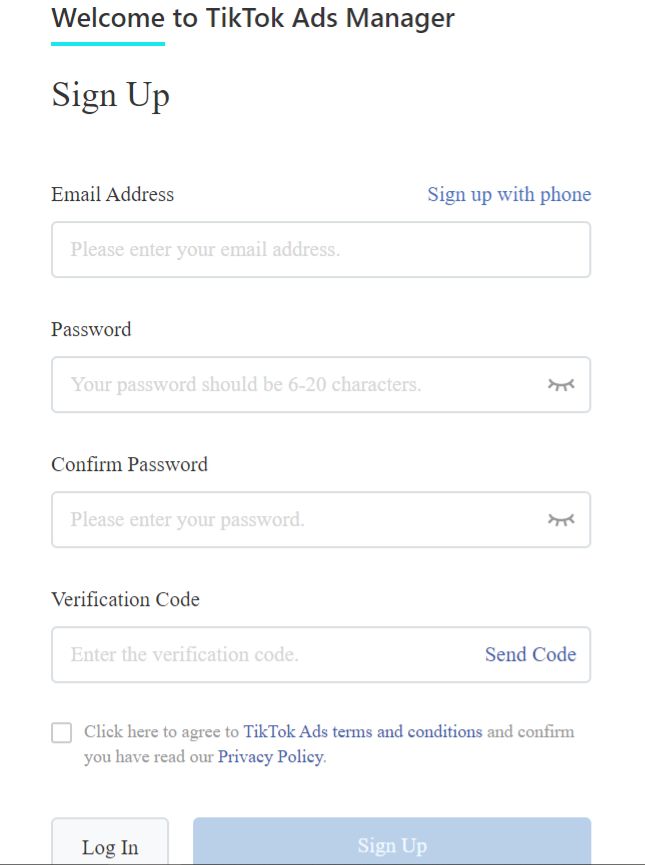Click the "Welcome to TikTok Ads Manager" heading

[x=252, y=17]
